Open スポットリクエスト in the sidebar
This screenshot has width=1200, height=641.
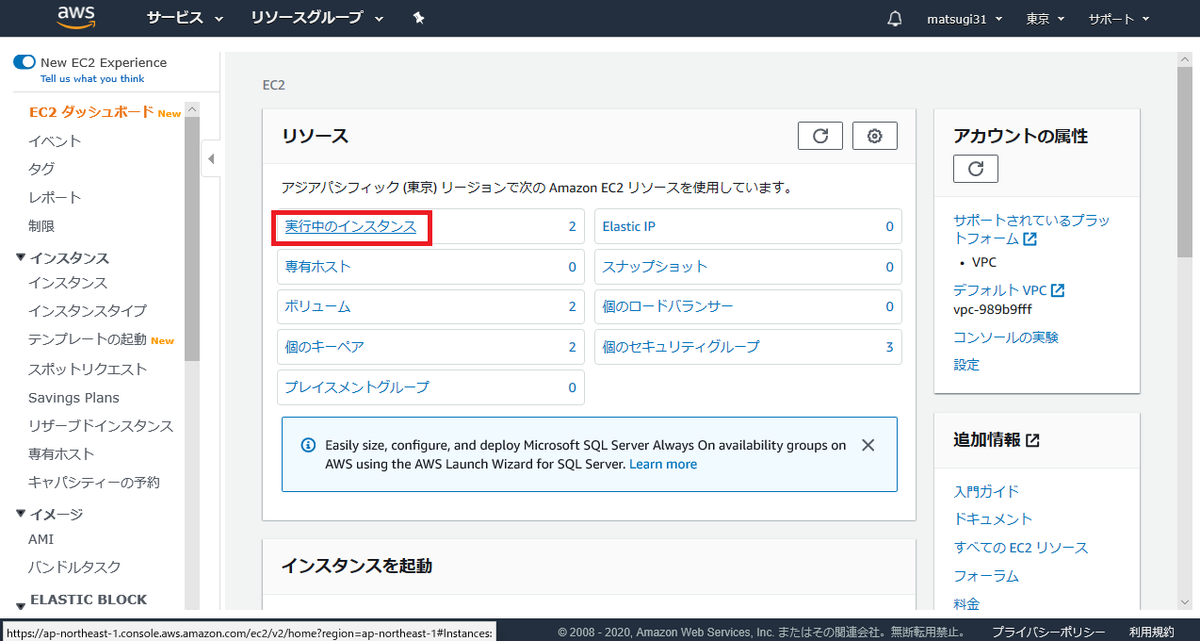(x=88, y=369)
